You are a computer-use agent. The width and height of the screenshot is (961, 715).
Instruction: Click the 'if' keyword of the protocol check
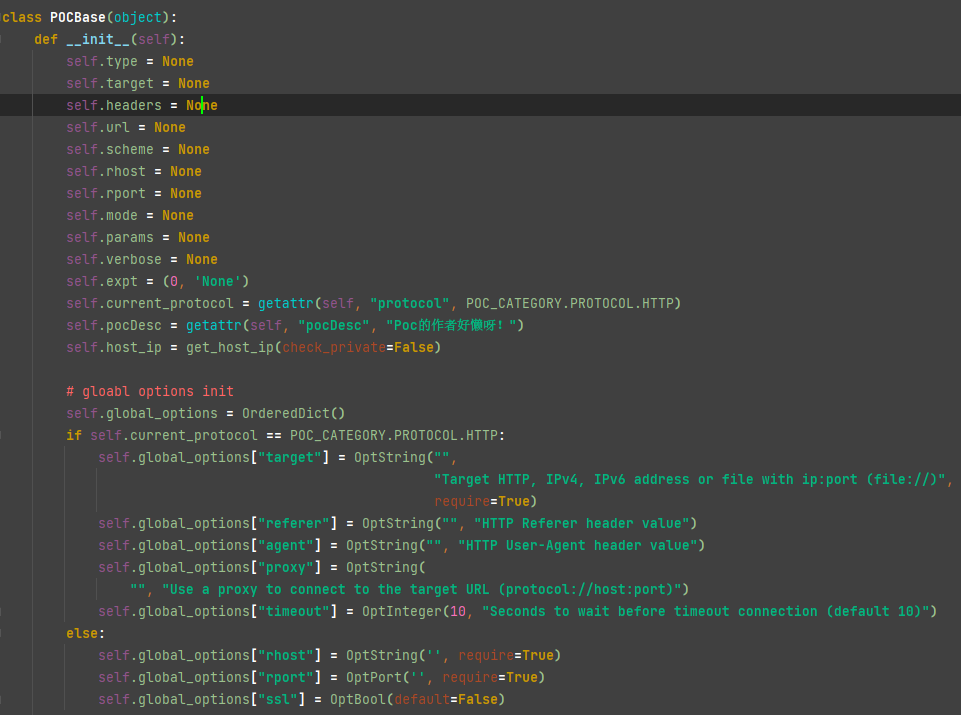pyautogui.click(x=74, y=436)
